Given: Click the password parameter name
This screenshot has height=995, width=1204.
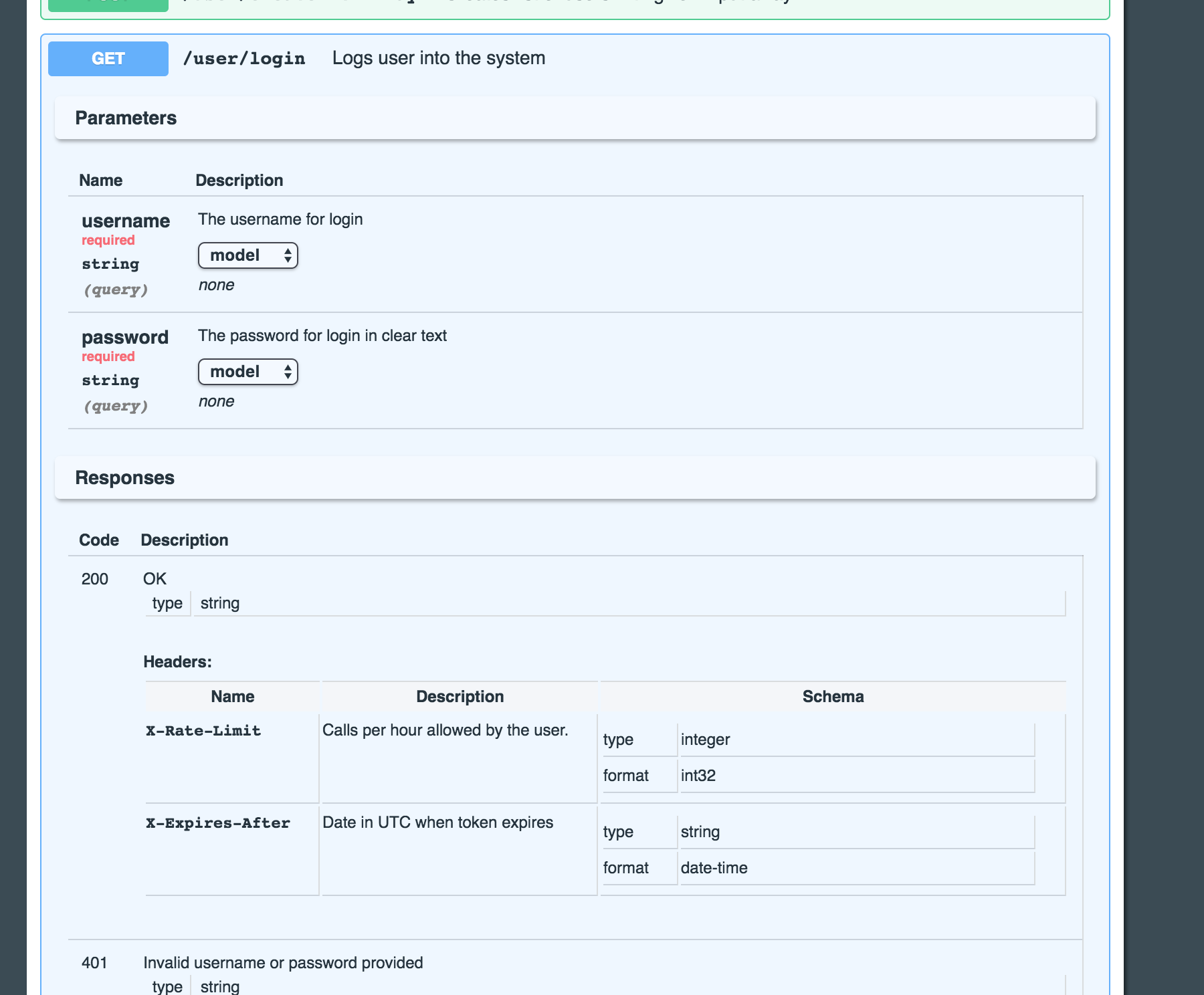Looking at the screenshot, I should coord(125,338).
